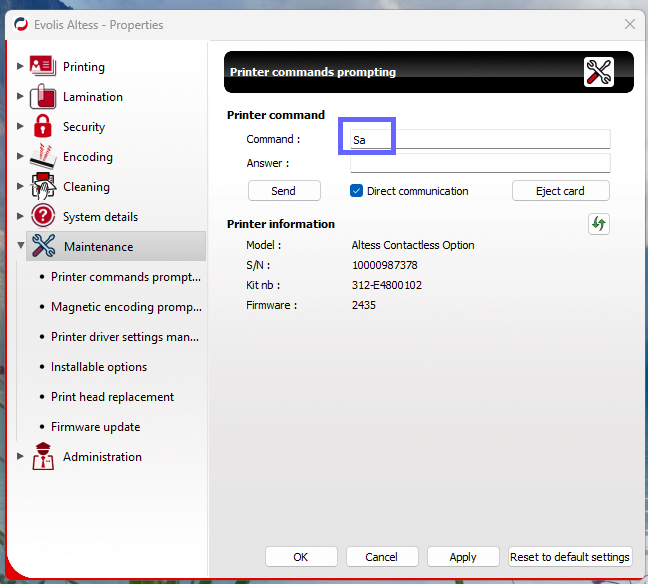The height and width of the screenshot is (584, 648).
Task: Close the Properties window
Action: click(x=630, y=24)
